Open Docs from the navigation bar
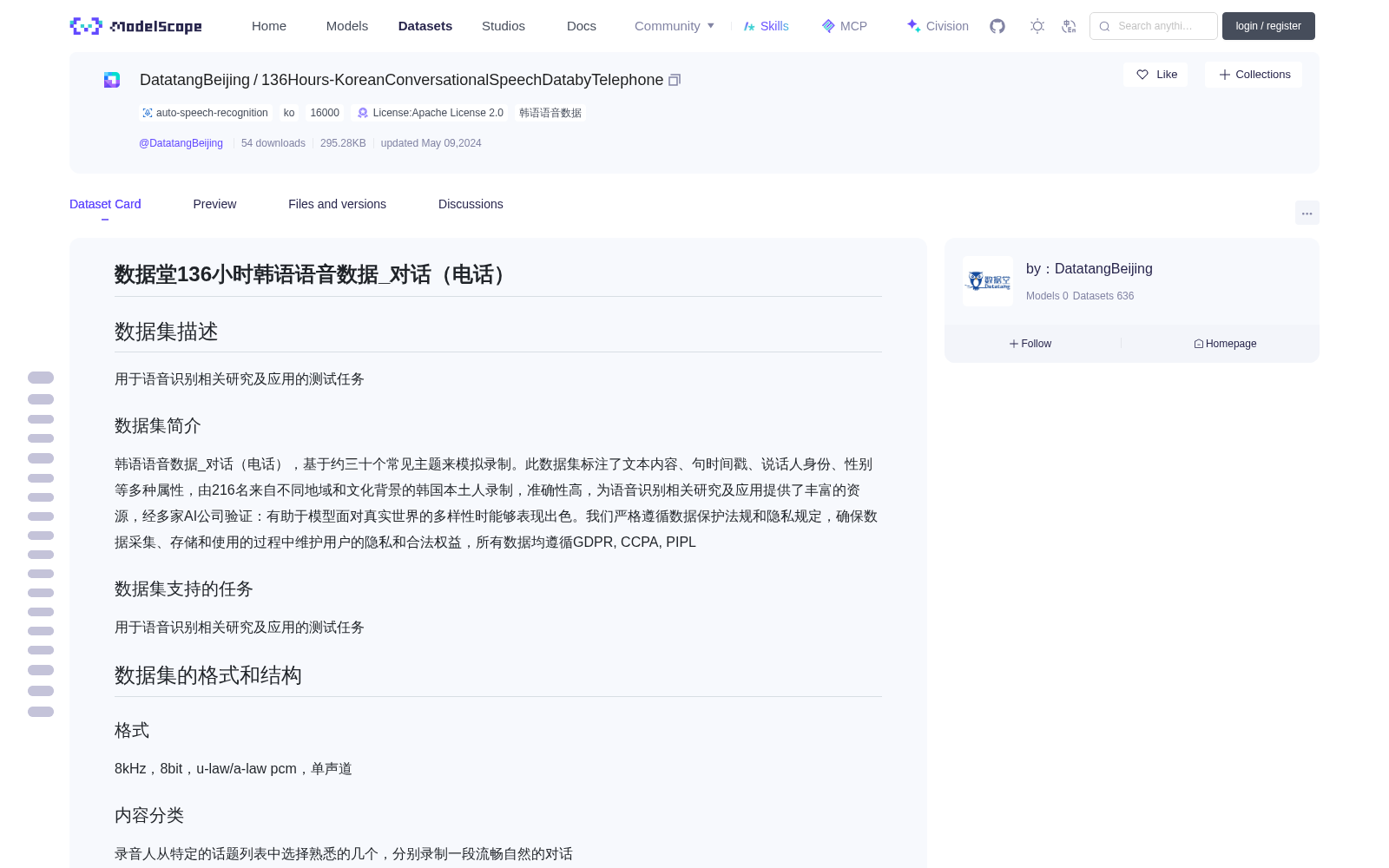 tap(582, 26)
